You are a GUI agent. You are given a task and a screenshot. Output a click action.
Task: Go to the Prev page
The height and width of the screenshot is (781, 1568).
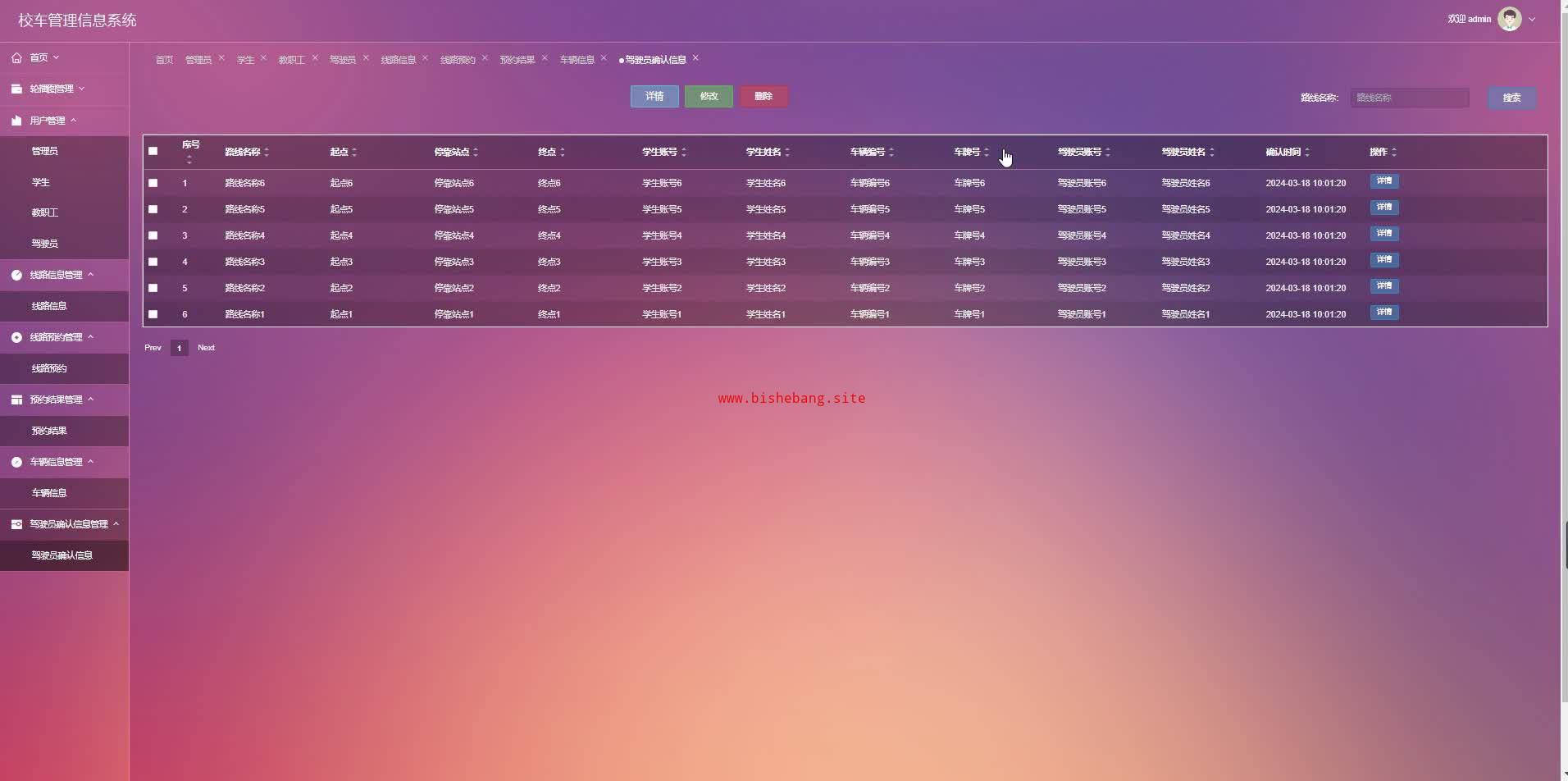pyautogui.click(x=153, y=348)
